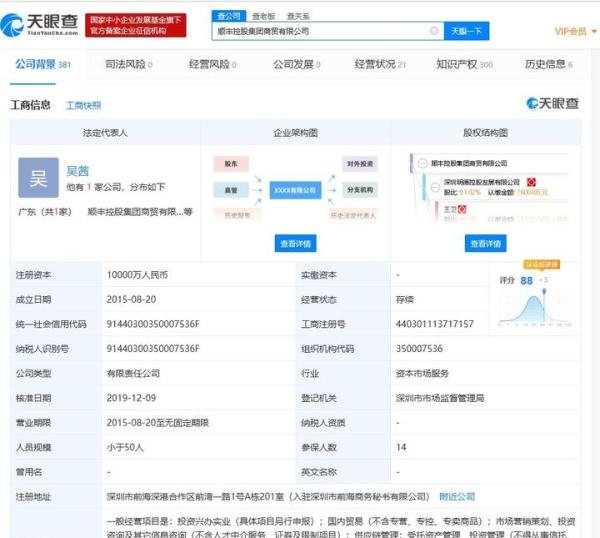Open the VIP会员 dropdown arrow
The image size is (600, 538).
(594, 31)
